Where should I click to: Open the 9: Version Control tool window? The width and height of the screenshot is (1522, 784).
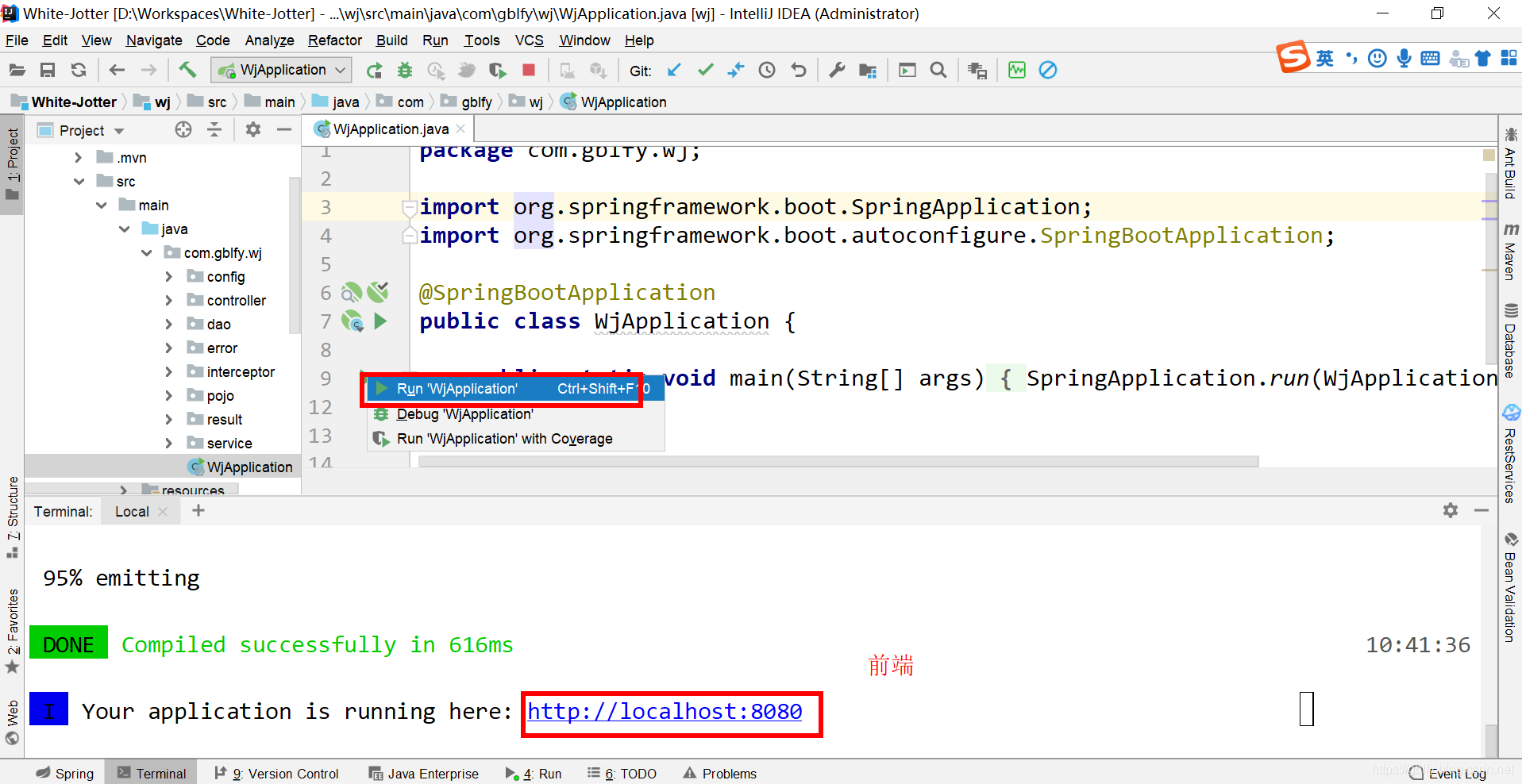coord(276,774)
